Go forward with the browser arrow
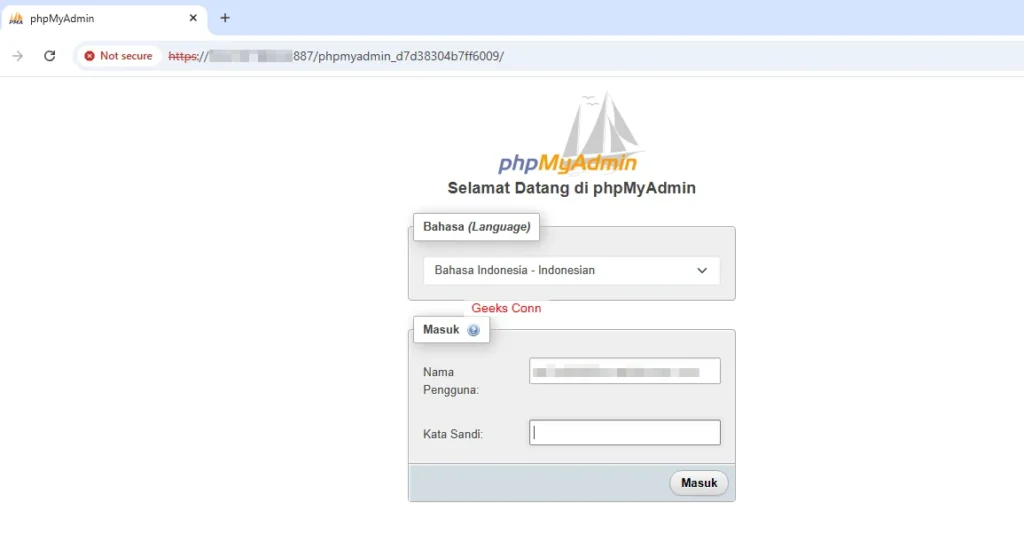The image size is (1024, 550). [18, 56]
